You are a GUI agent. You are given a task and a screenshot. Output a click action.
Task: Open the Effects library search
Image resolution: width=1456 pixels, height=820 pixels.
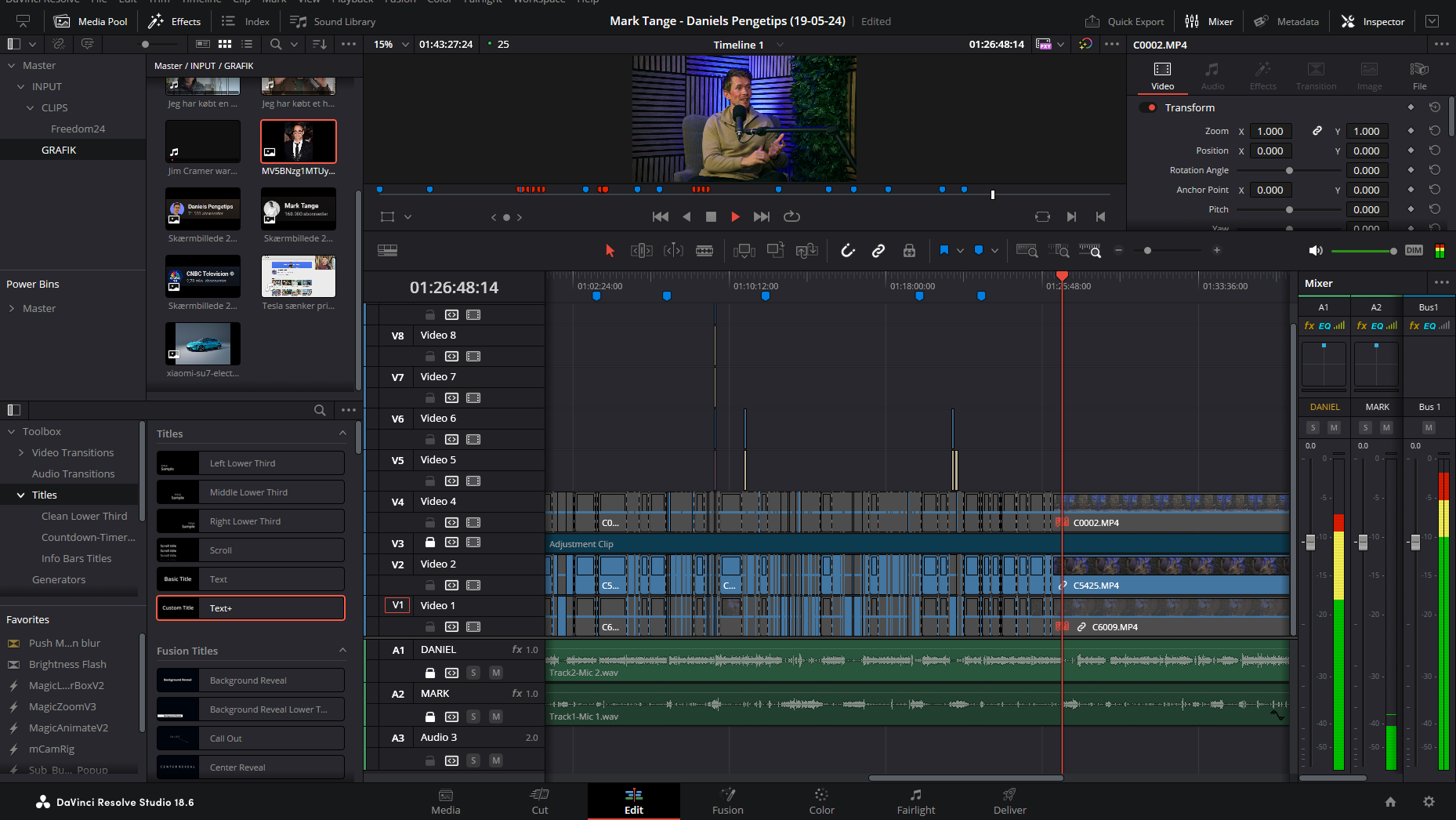pos(320,410)
